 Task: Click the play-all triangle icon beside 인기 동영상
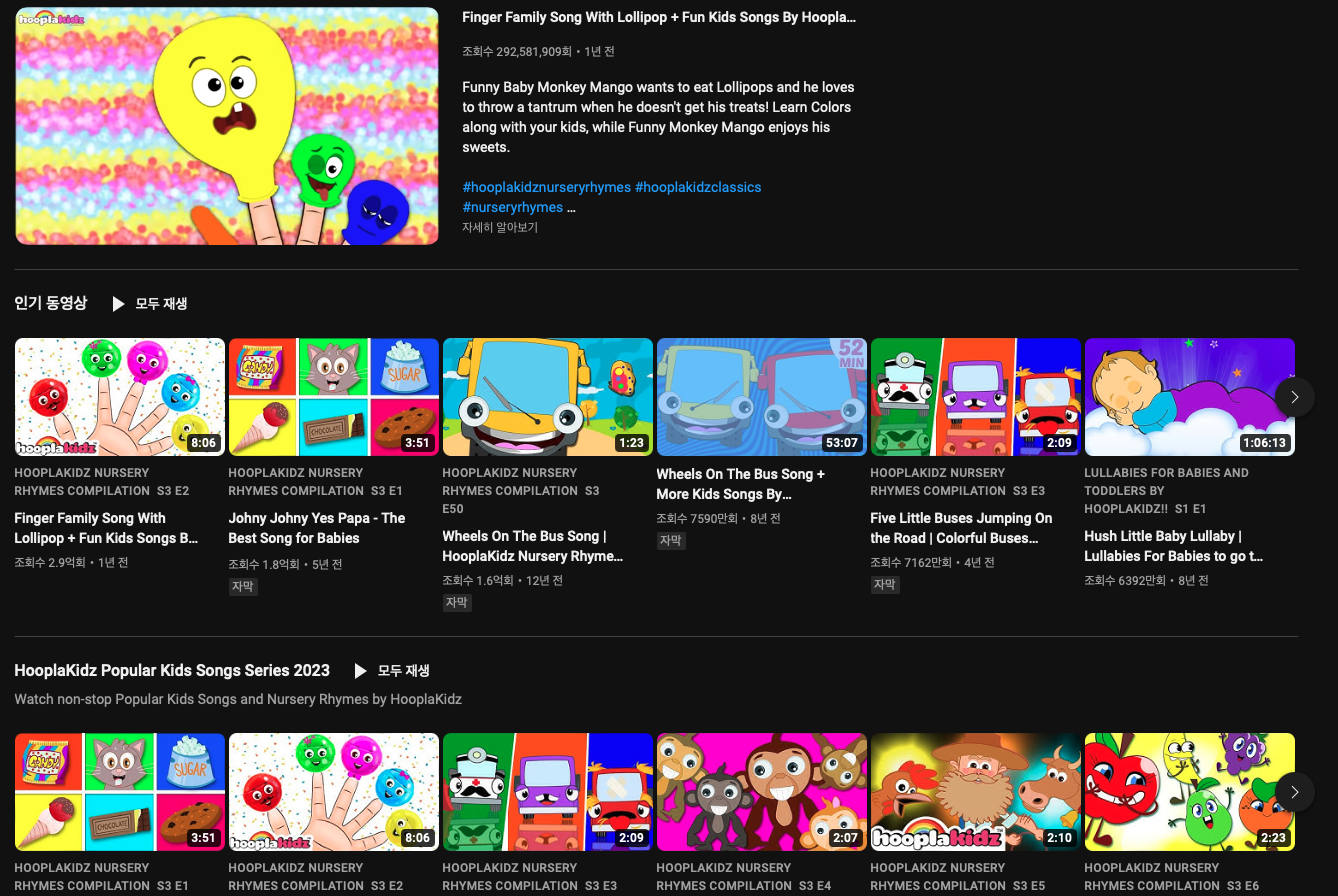(118, 303)
